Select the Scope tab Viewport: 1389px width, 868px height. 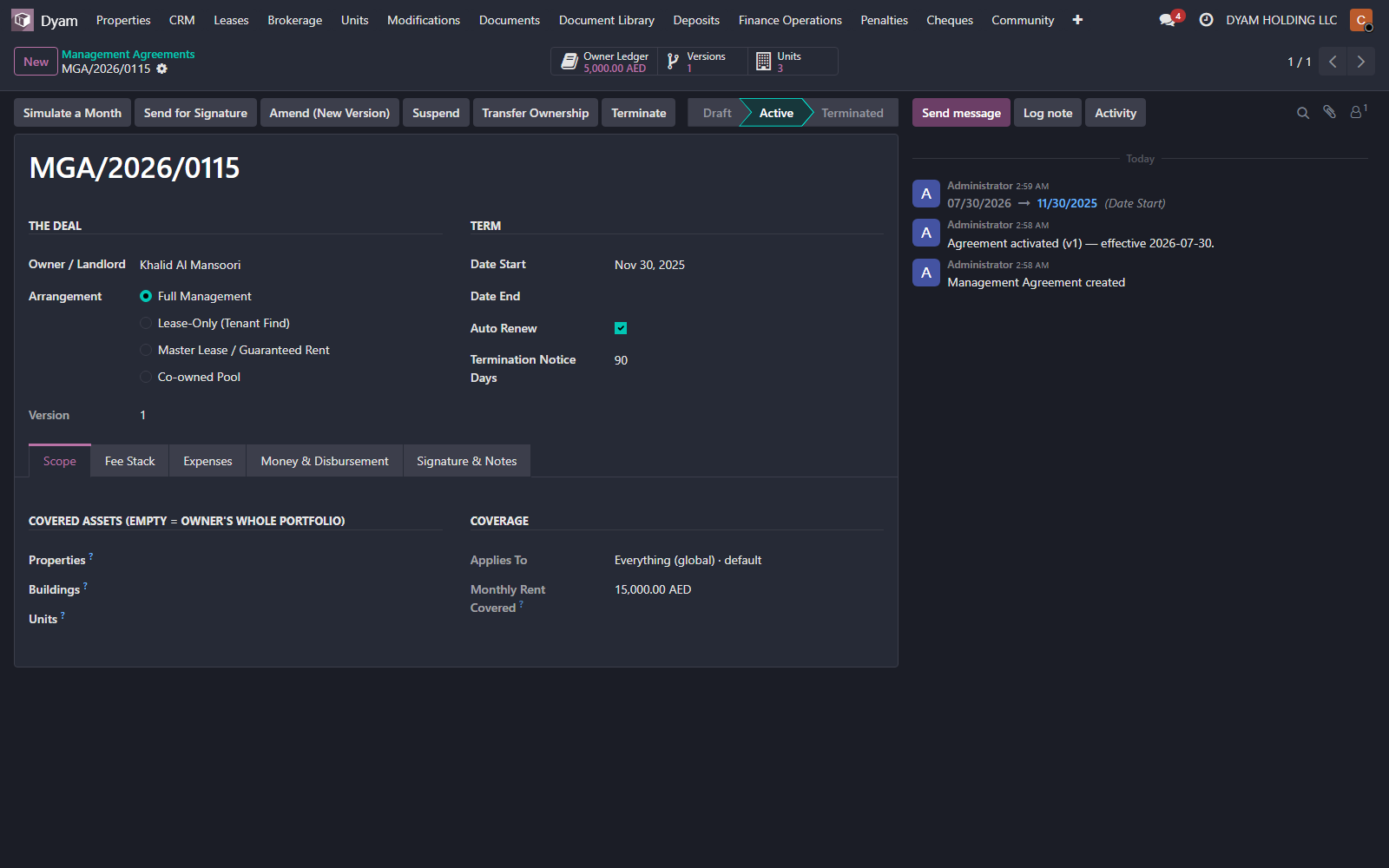pyautogui.click(x=60, y=461)
